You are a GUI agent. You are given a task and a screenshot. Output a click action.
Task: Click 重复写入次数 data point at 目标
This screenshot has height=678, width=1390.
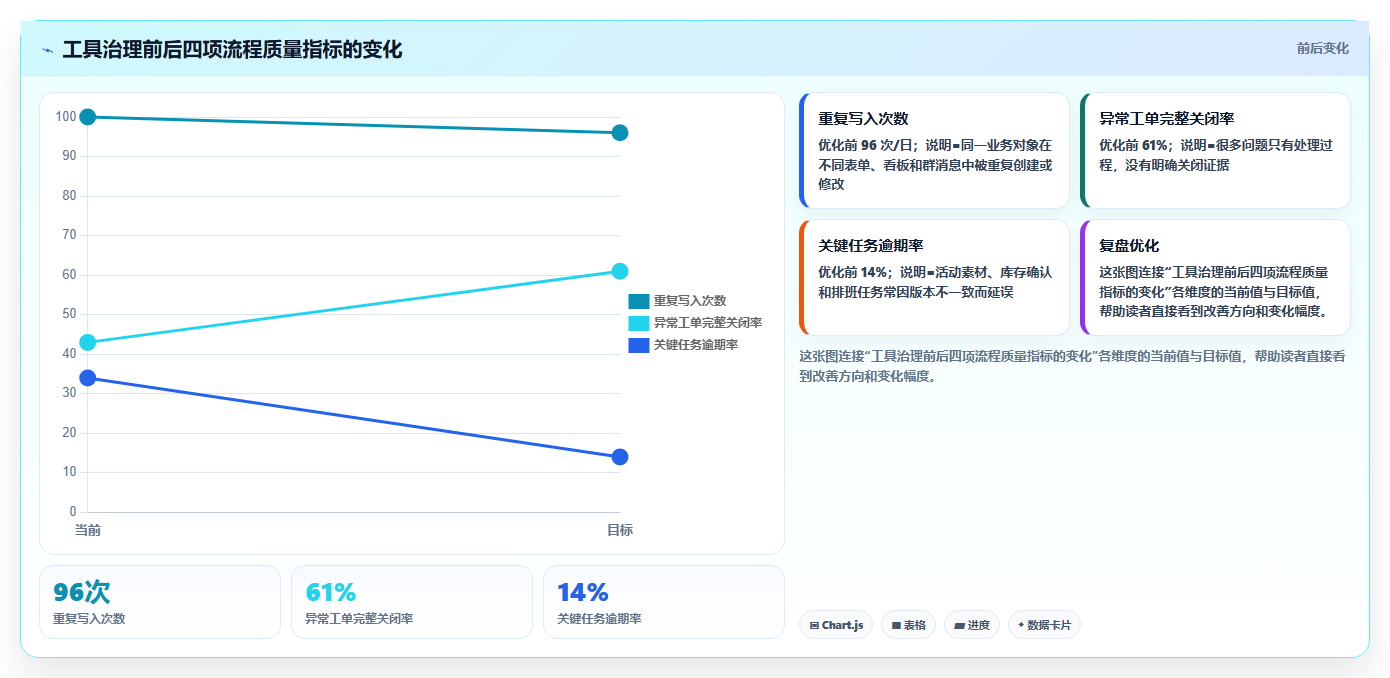[620, 133]
